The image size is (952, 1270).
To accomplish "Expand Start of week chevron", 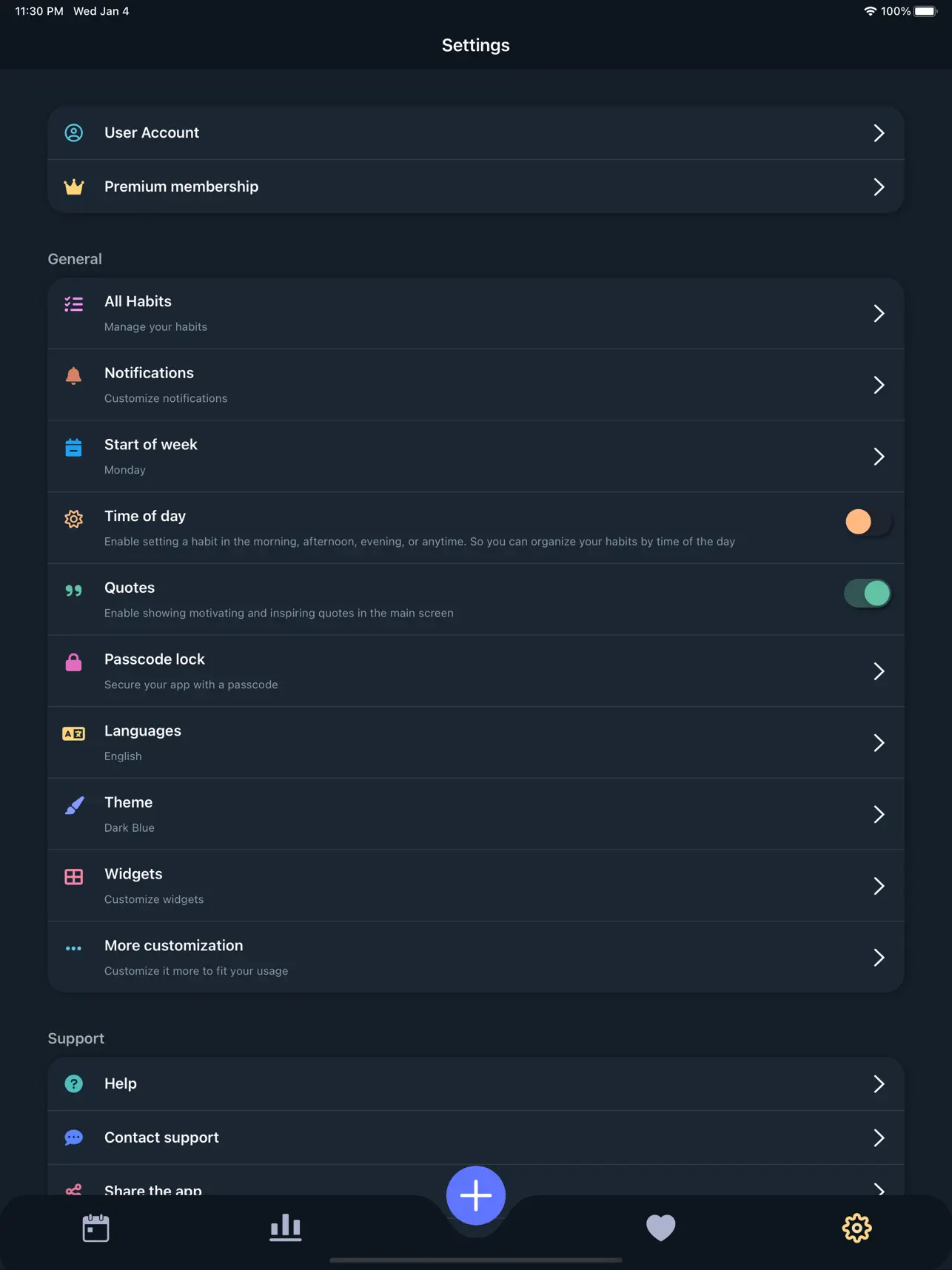I will (x=879, y=457).
